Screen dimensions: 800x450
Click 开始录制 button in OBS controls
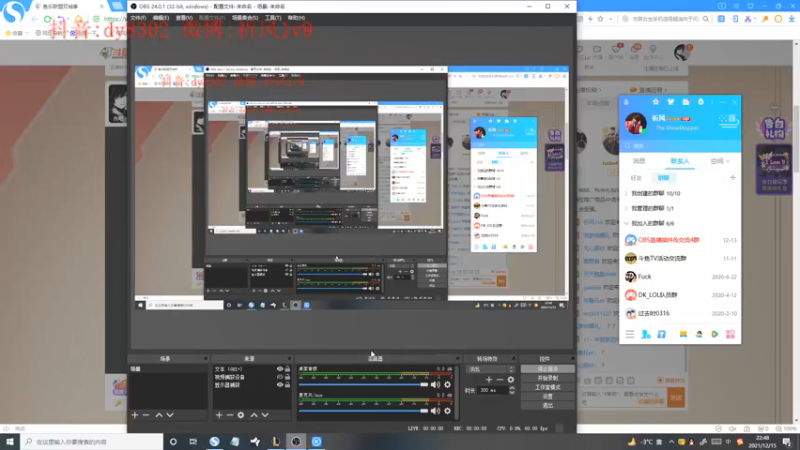coord(547,378)
